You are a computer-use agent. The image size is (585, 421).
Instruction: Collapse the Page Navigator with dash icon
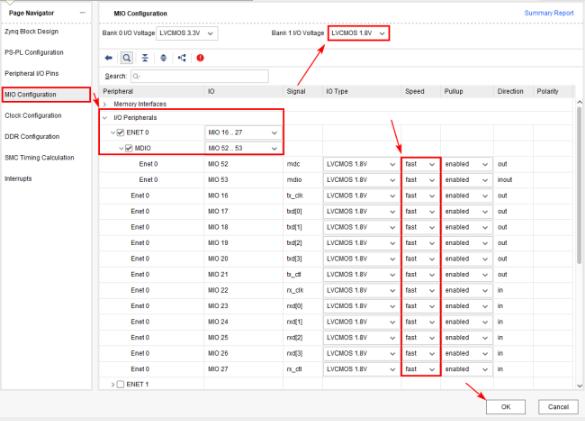point(82,13)
